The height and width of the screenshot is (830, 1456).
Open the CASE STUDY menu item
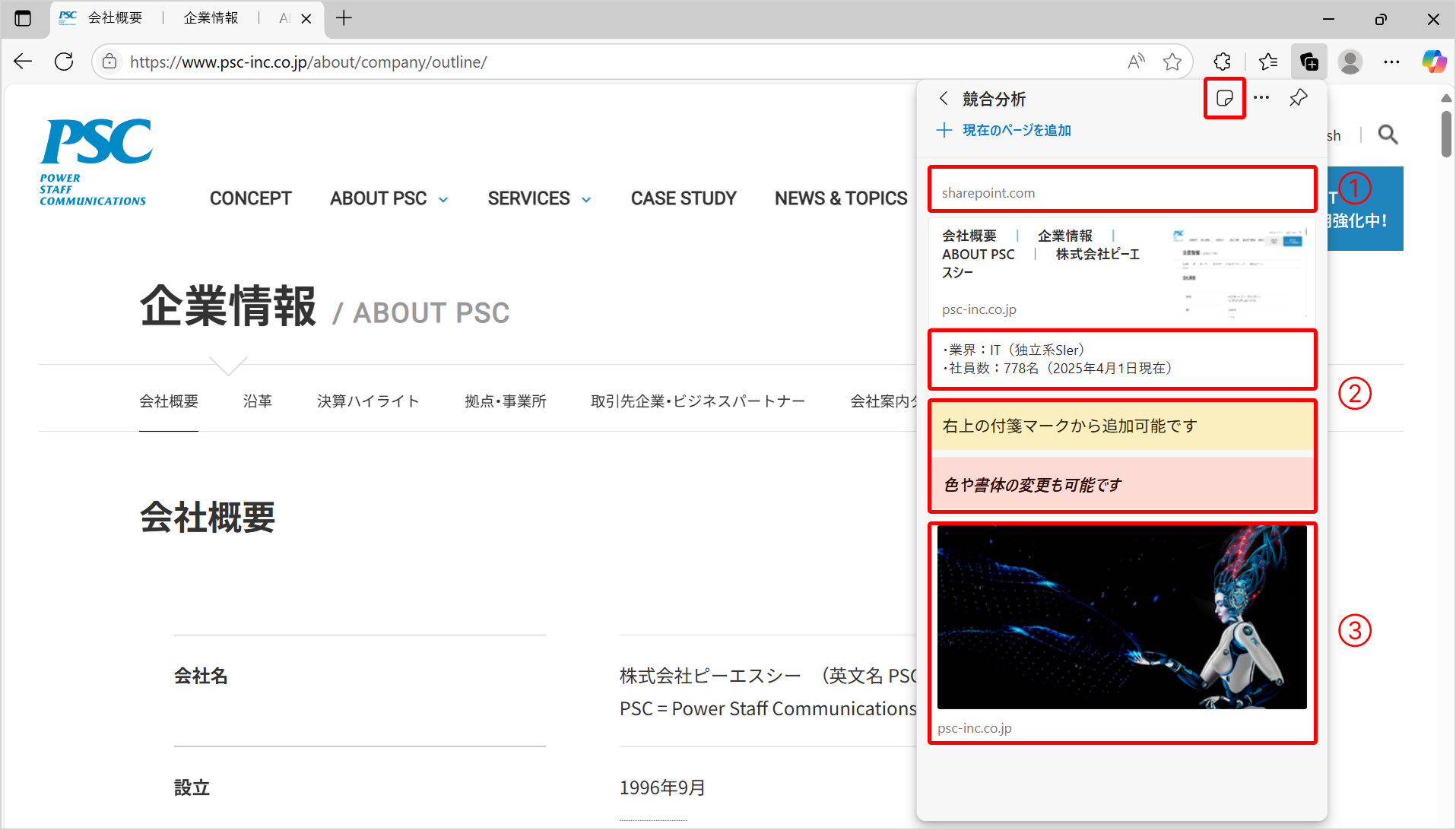(x=683, y=198)
